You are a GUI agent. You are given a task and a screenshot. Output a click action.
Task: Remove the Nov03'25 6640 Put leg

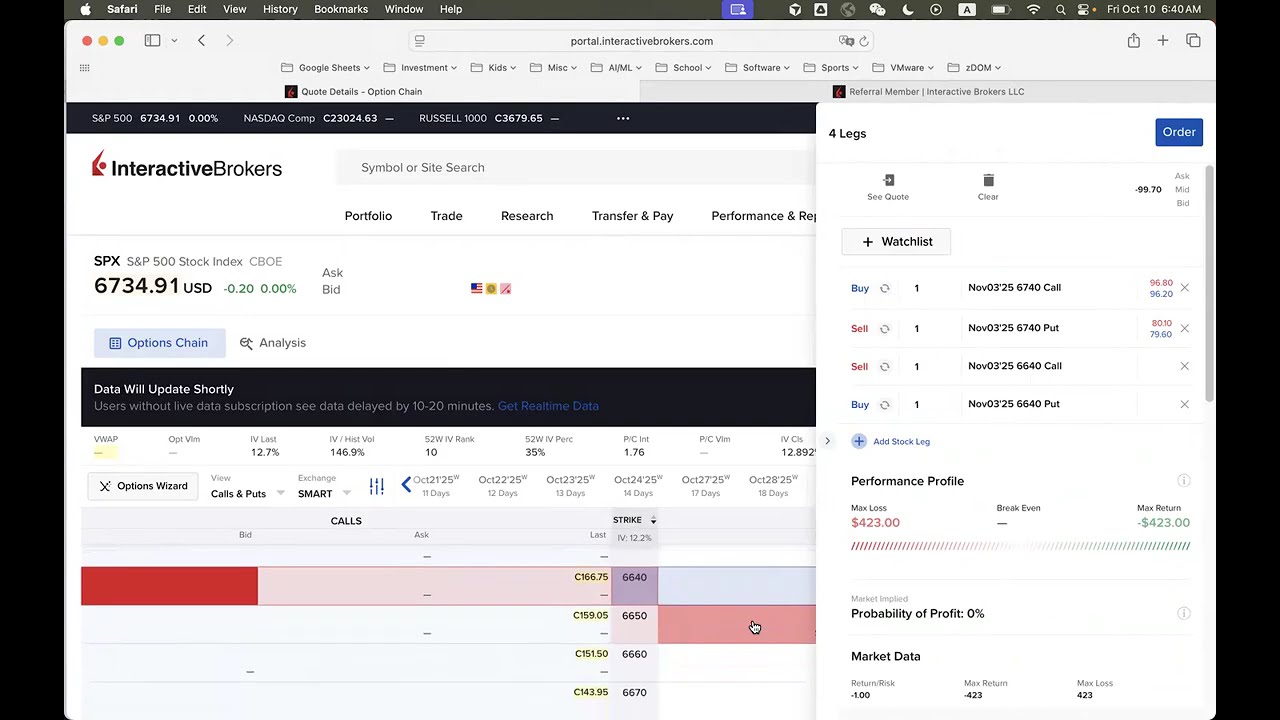tap(1184, 404)
